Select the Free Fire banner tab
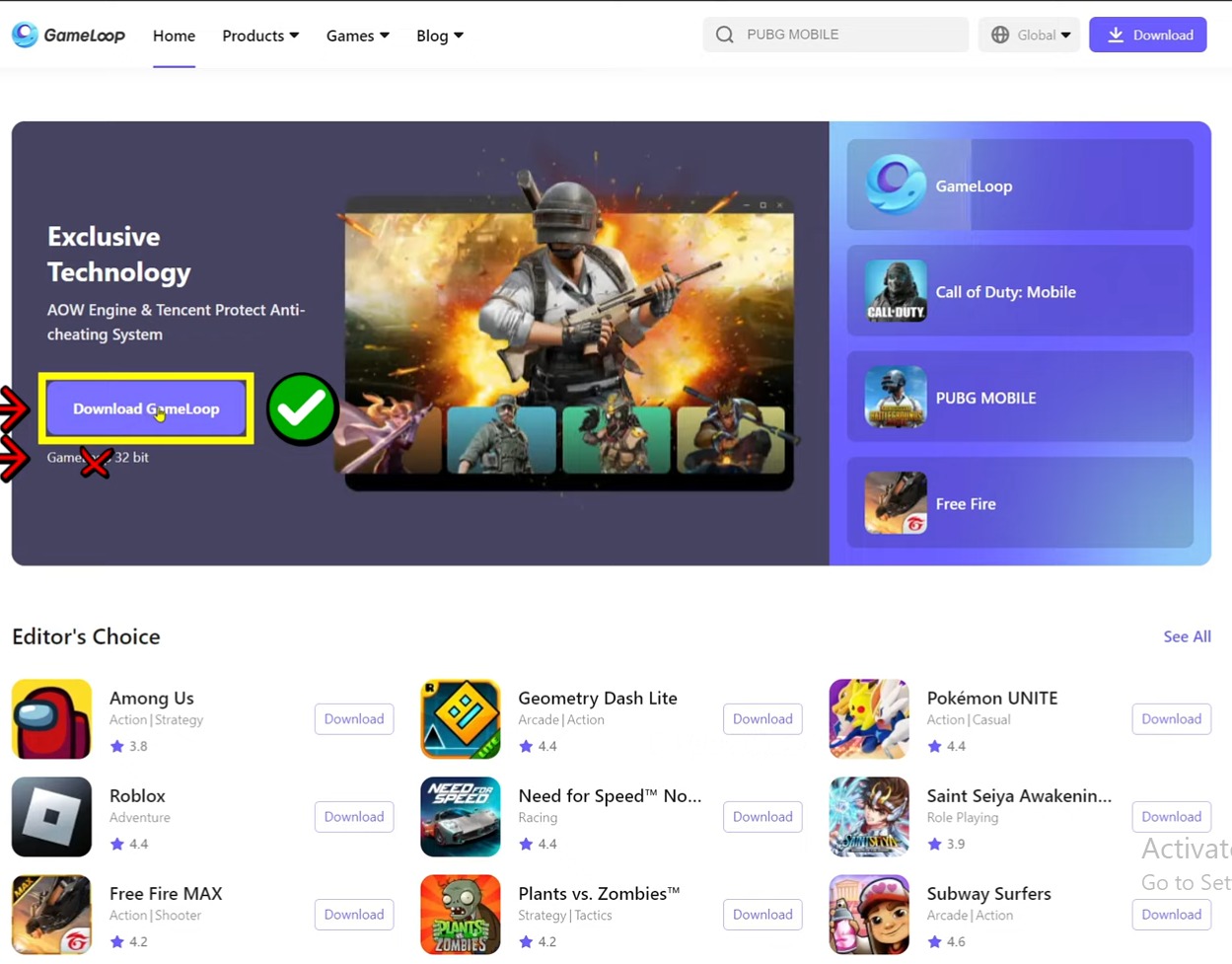Viewport: 1232px width, 964px height. click(x=1020, y=503)
